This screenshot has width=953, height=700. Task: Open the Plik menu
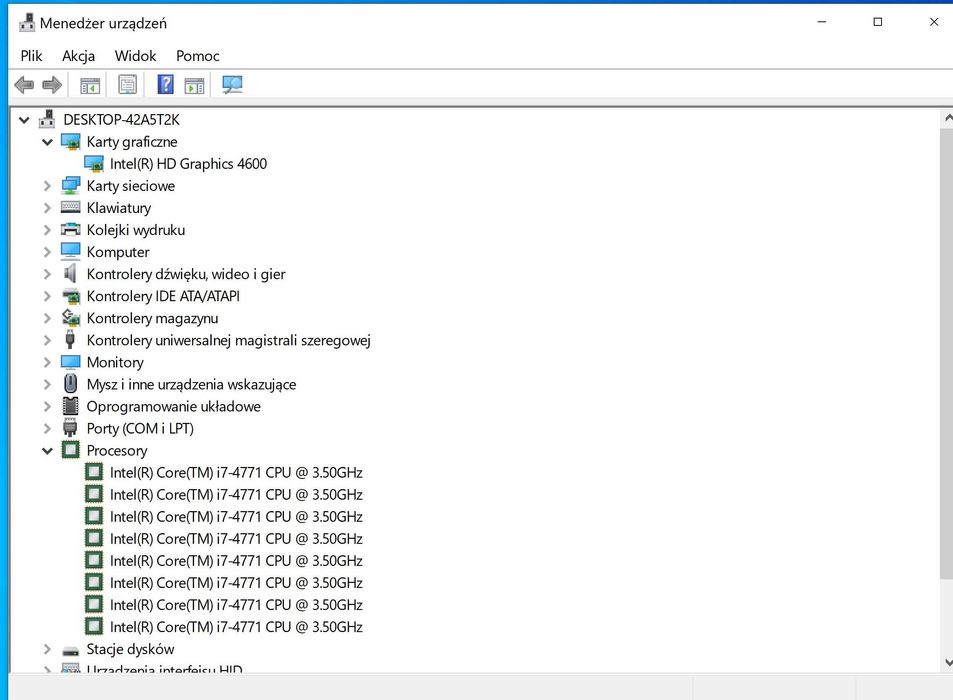(x=31, y=56)
